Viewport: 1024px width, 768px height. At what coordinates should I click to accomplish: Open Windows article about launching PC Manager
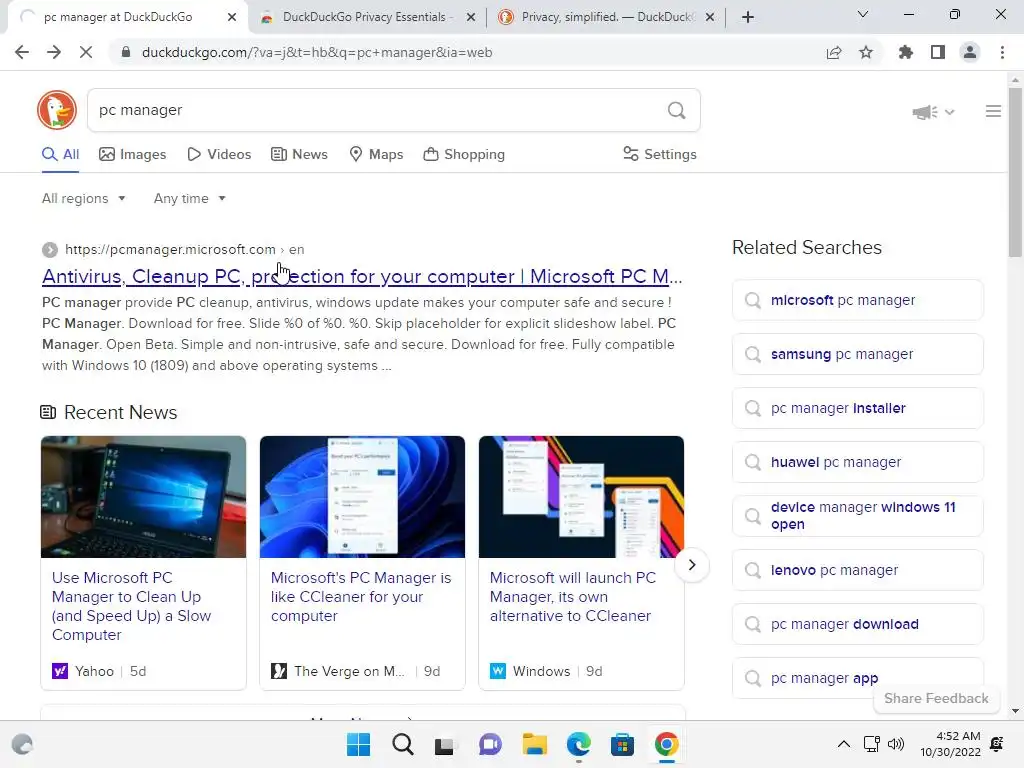[572, 597]
